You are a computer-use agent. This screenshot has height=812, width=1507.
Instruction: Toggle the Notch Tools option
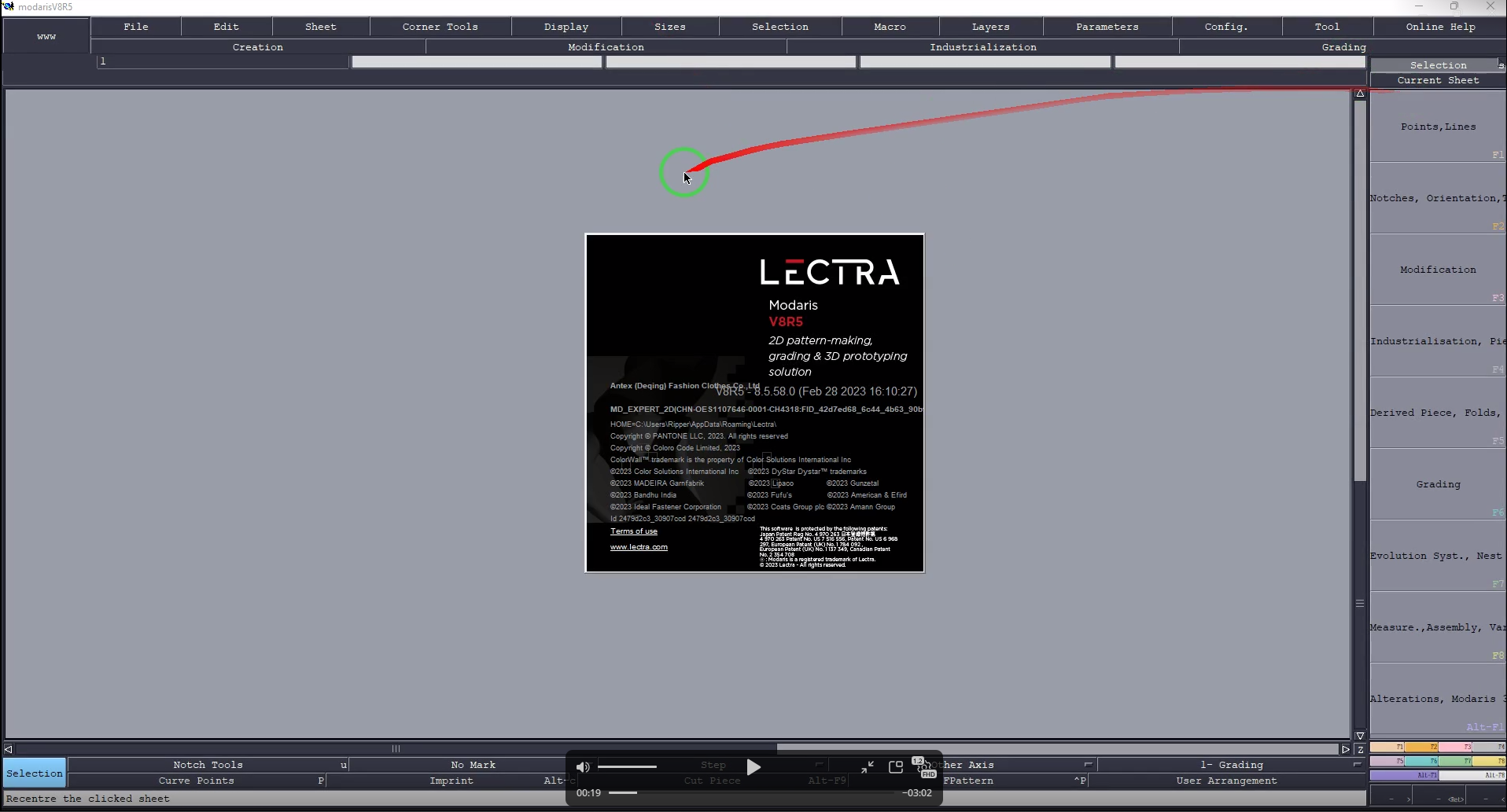[208, 765]
